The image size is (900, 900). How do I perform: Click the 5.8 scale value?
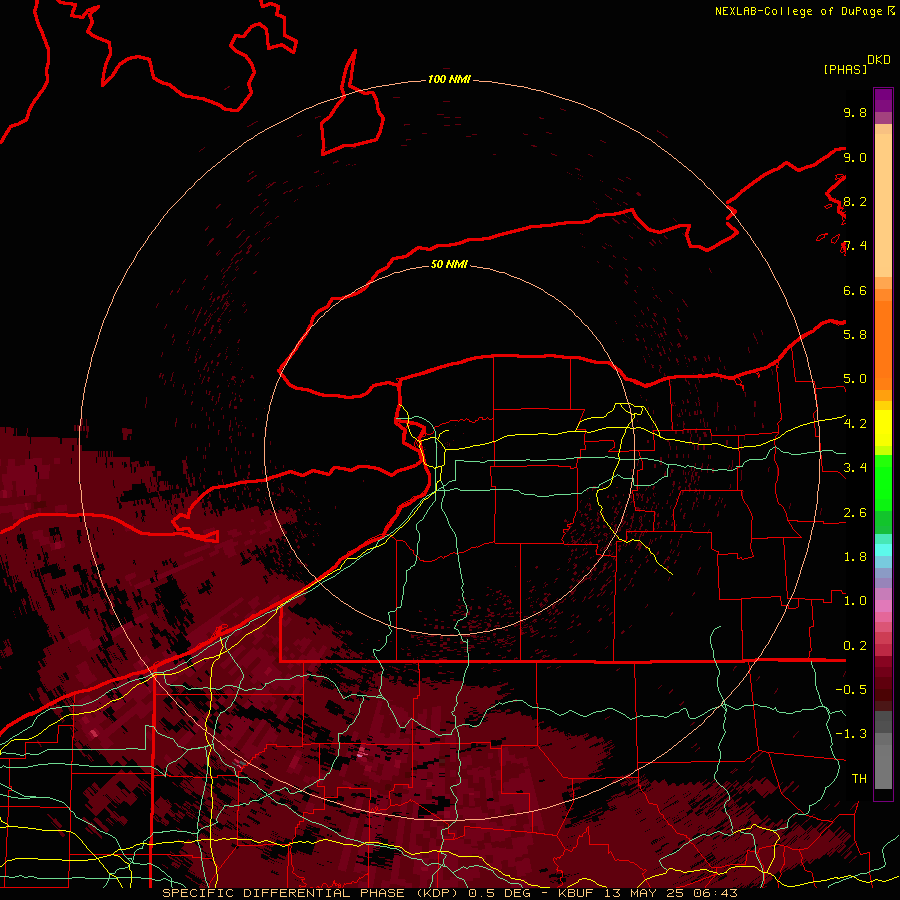[x=855, y=335]
